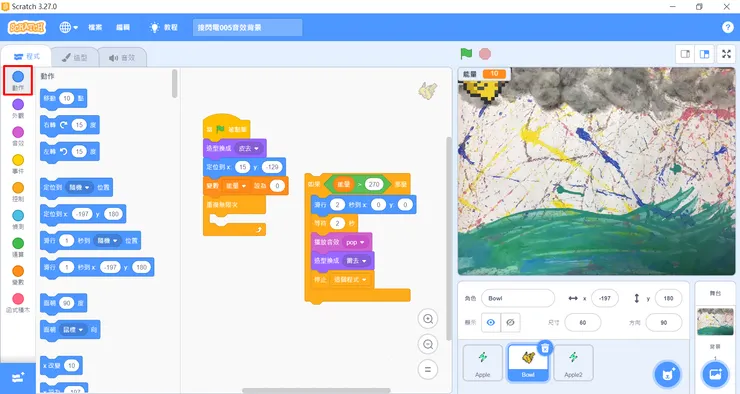The width and height of the screenshot is (740, 394).
Task: Zoom out the code workspace
Action: [x=428, y=344]
